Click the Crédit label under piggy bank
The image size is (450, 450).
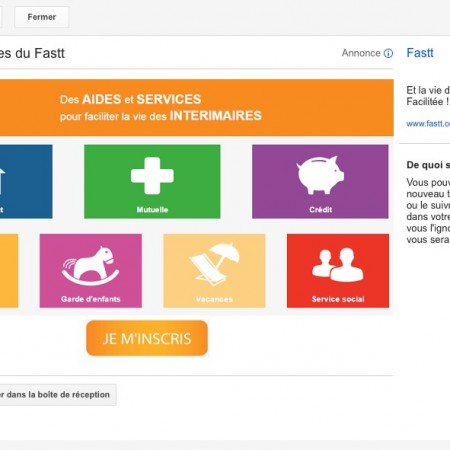tap(321, 210)
